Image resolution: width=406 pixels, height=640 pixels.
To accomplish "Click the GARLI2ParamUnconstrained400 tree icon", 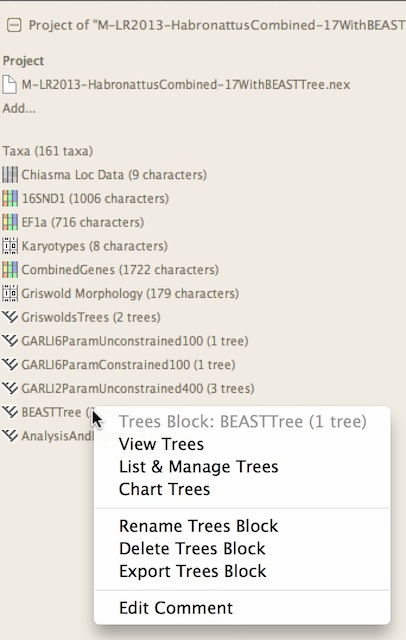I will click(x=10, y=388).
